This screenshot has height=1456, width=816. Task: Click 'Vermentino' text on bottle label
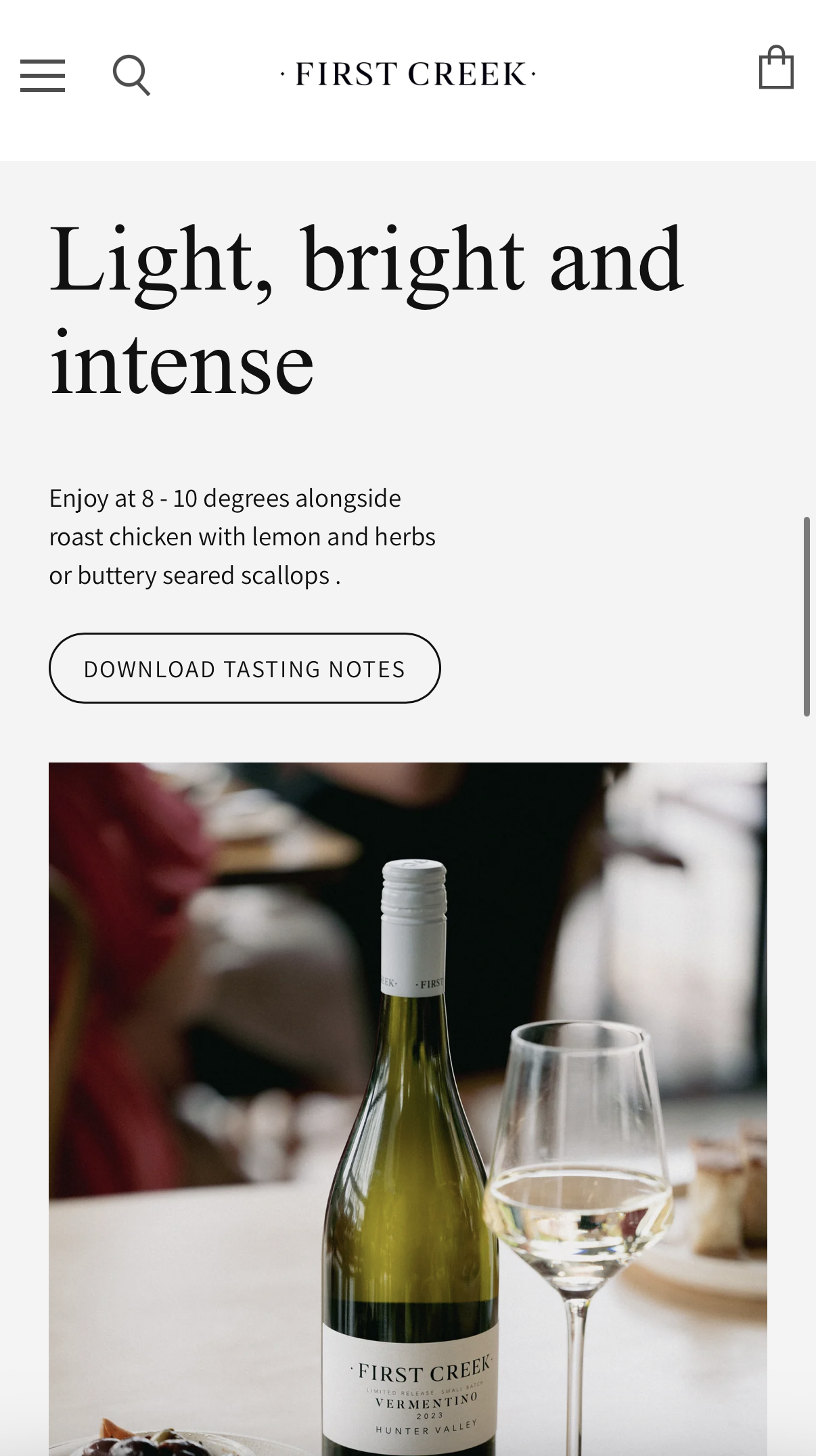click(426, 1401)
